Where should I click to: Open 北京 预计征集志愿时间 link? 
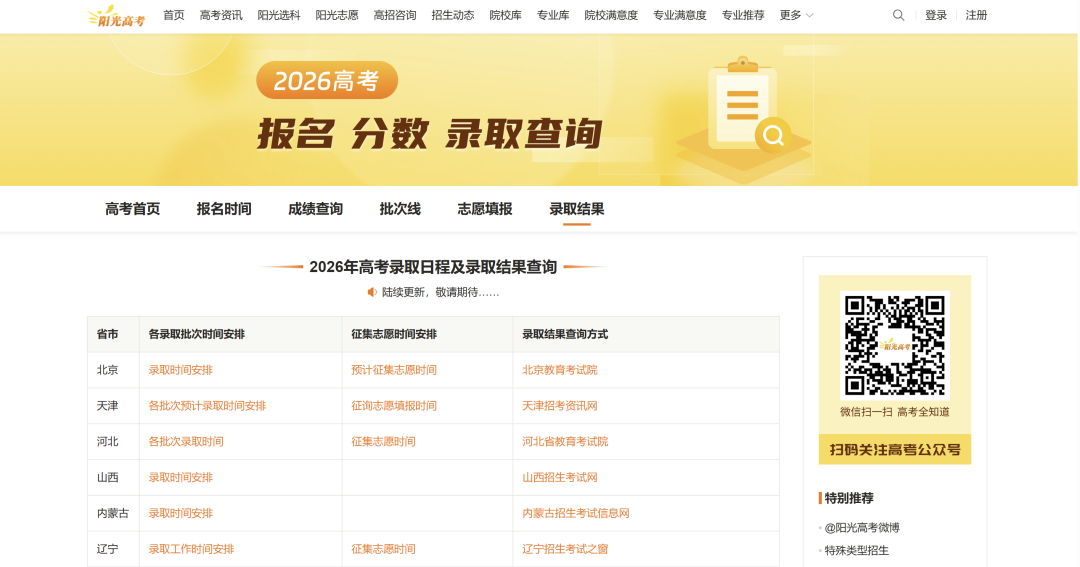(394, 370)
